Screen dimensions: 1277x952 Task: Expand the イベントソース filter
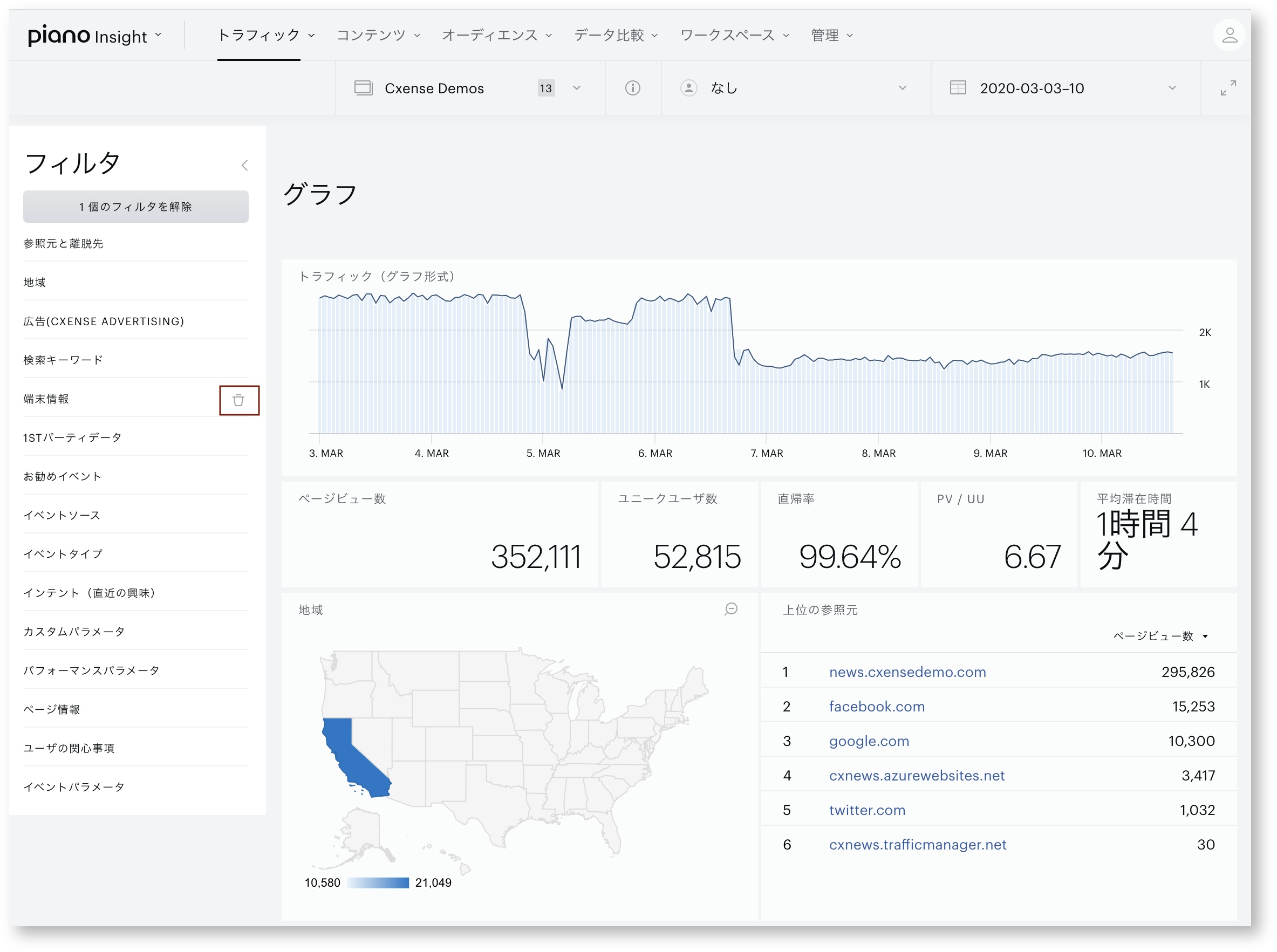pyautogui.click(x=135, y=515)
